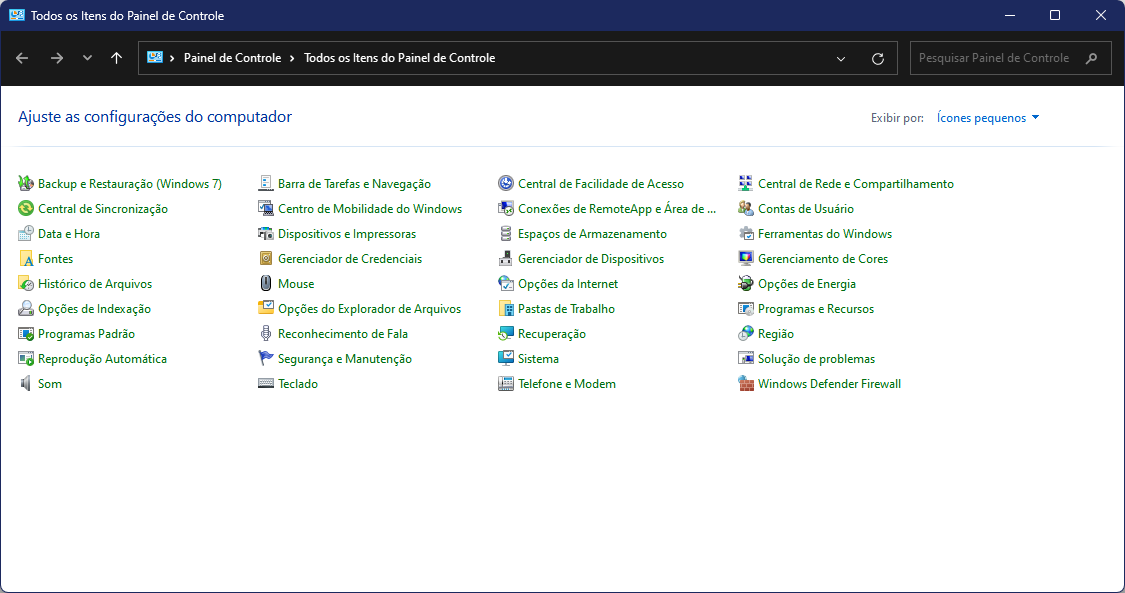Open Gerenciamento de Cores link

pos(823,259)
